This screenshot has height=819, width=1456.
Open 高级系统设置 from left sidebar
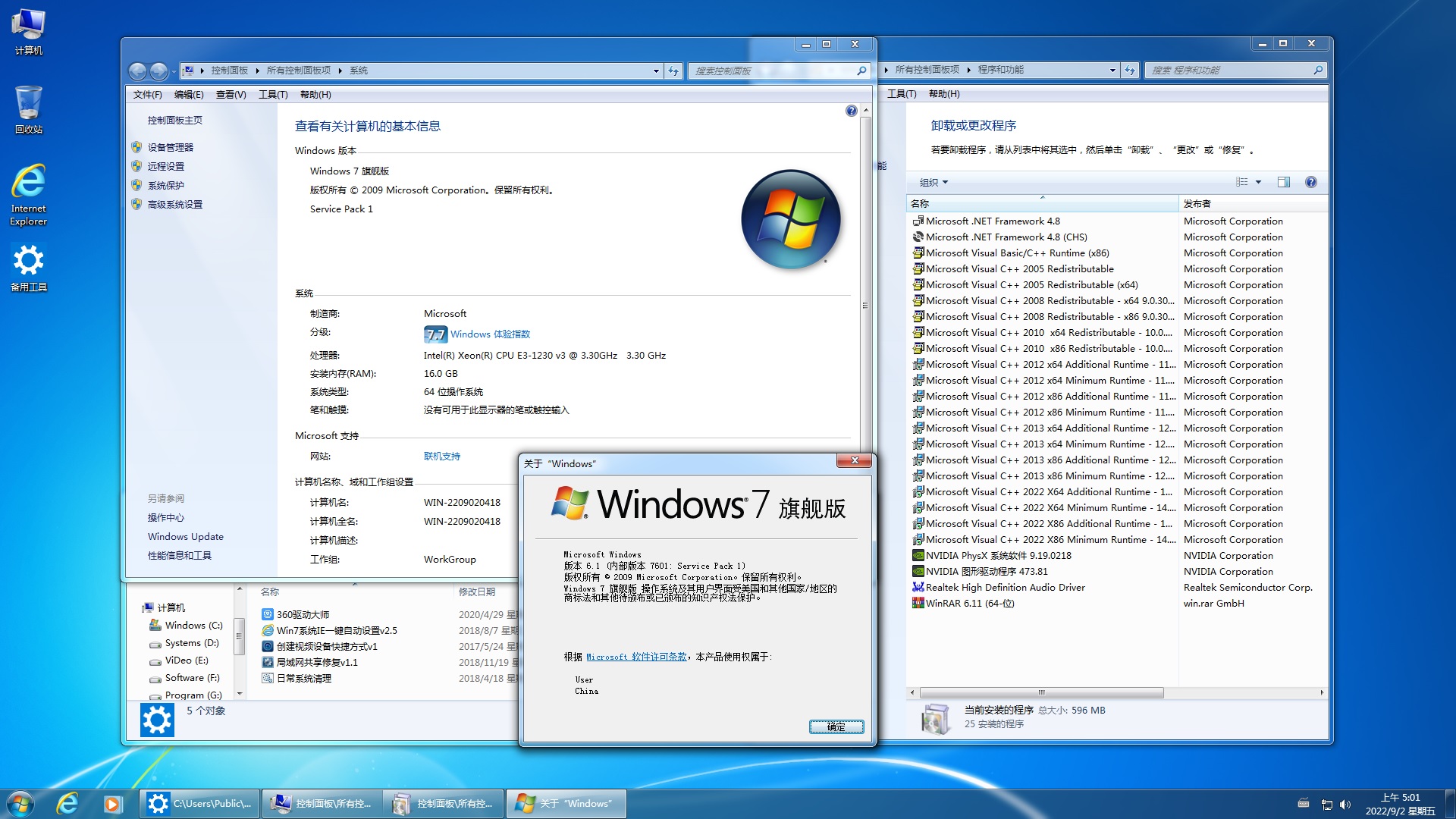click(x=174, y=204)
